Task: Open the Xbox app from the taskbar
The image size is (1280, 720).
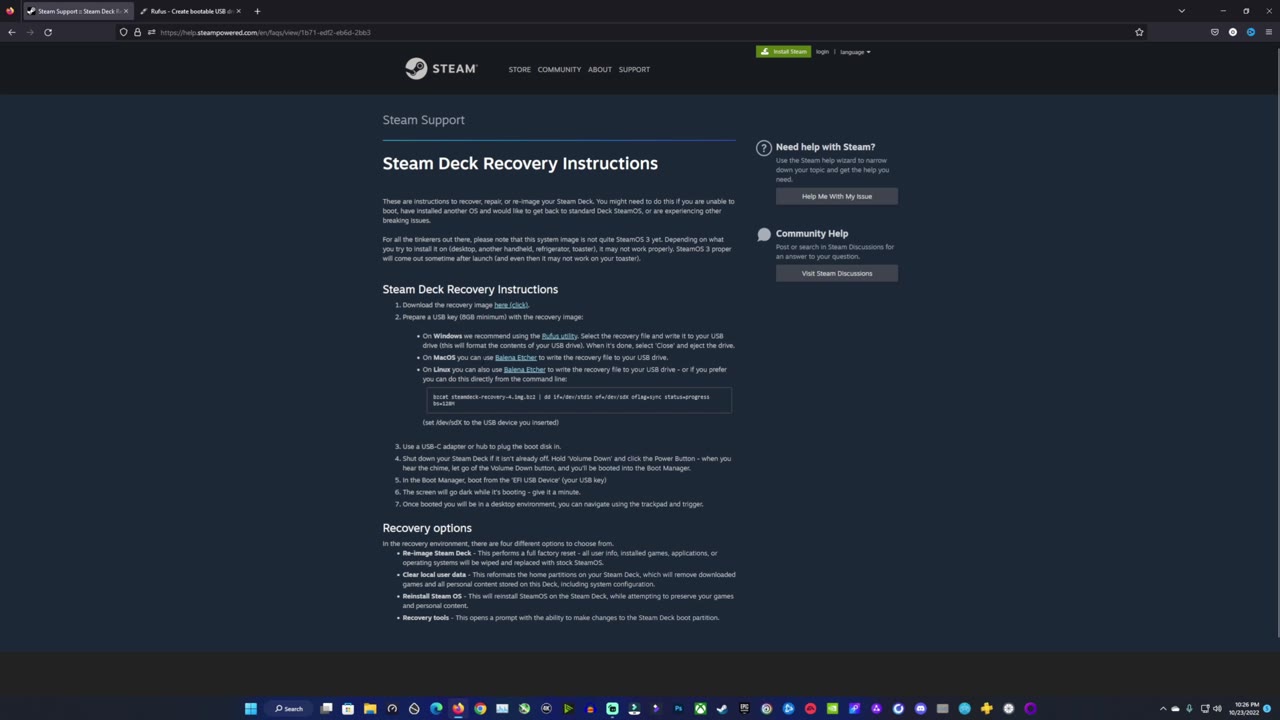Action: 700,708
